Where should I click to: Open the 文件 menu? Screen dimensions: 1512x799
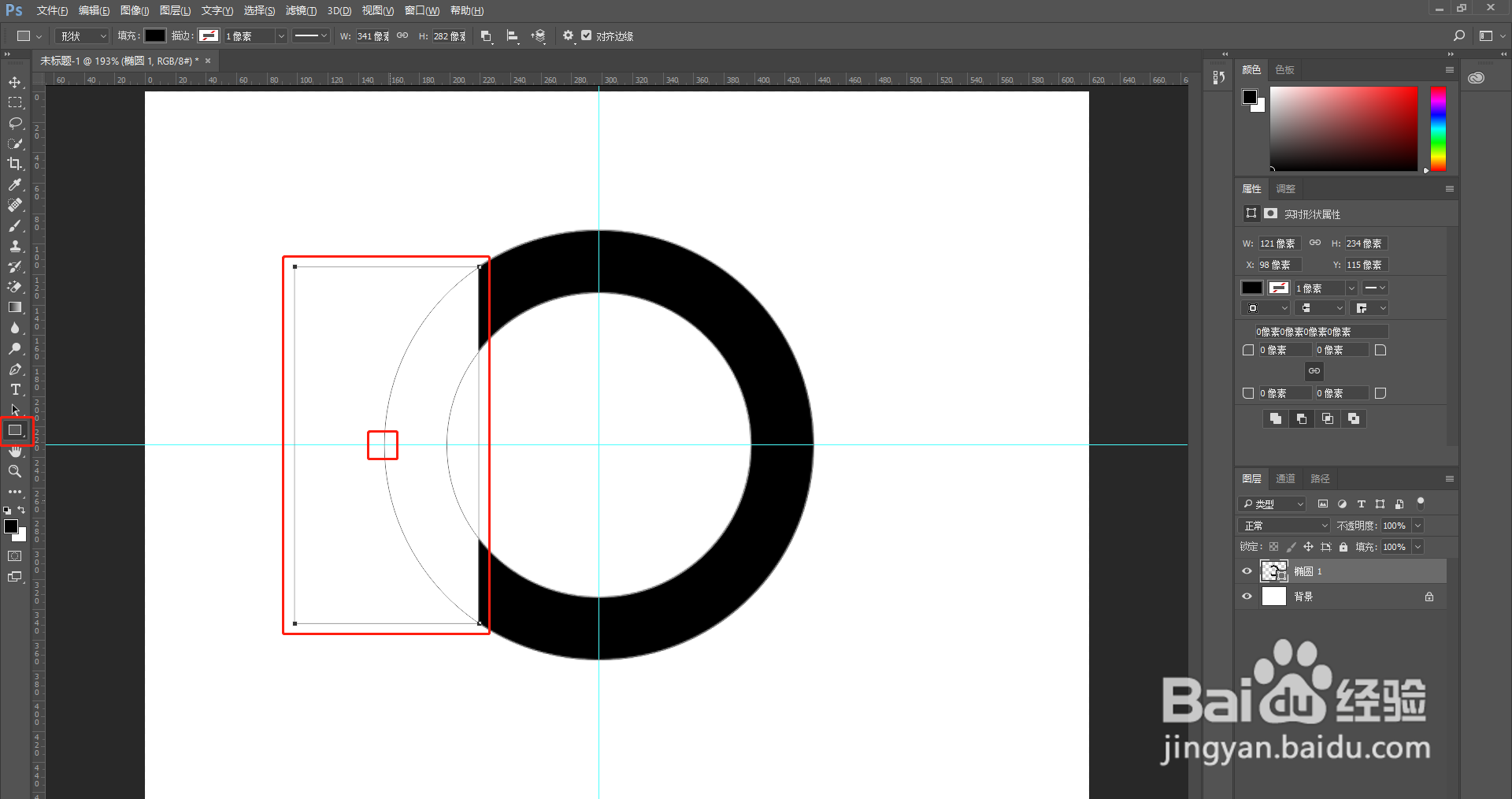click(52, 10)
